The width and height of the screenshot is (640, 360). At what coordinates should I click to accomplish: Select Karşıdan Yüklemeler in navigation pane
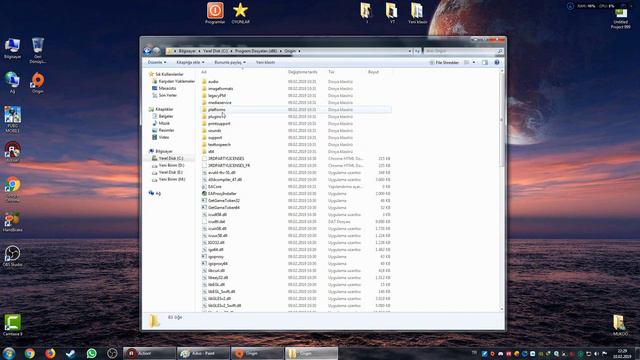click(176, 81)
